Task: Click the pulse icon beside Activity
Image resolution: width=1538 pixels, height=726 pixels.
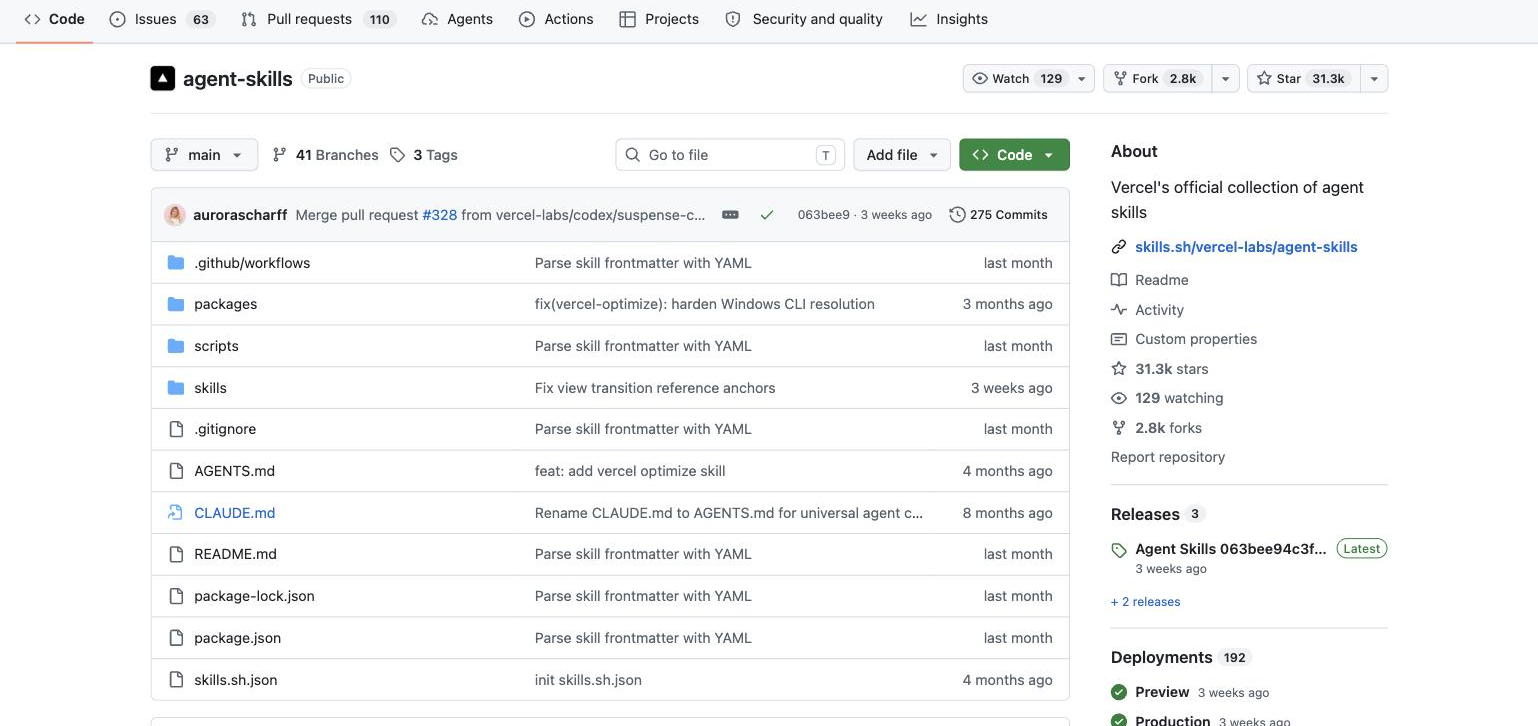Action: click(1119, 310)
